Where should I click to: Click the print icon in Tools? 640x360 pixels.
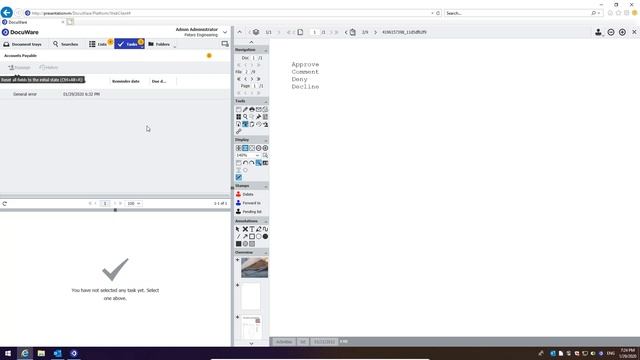tap(252, 109)
